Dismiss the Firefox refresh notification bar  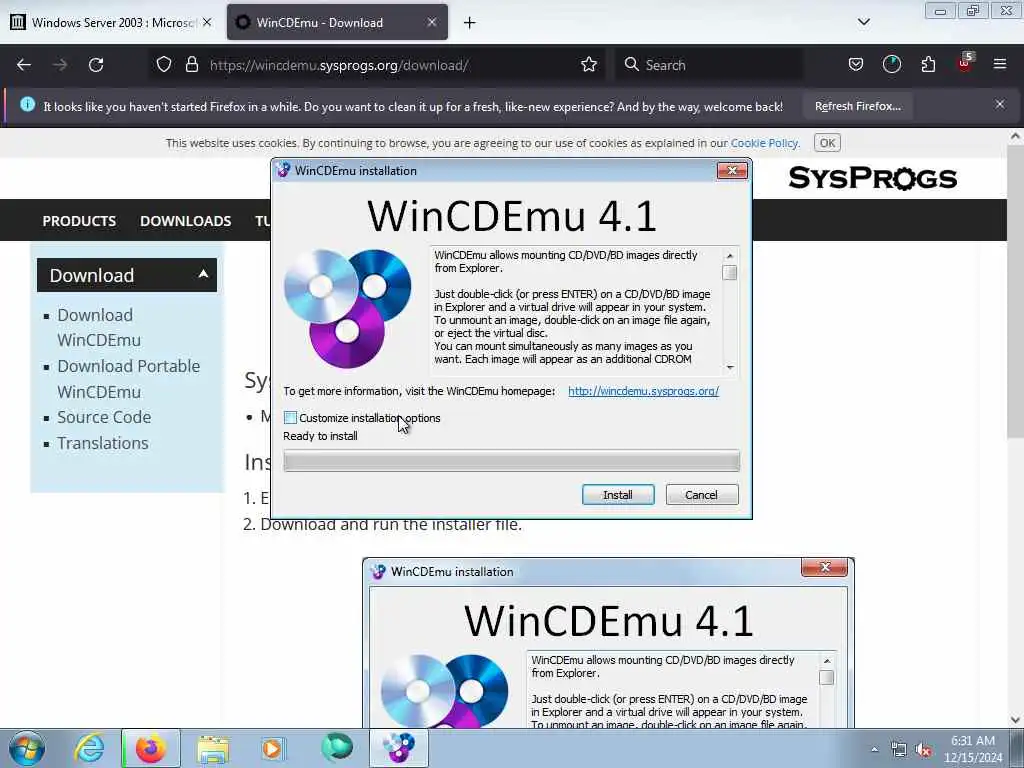click(x=1000, y=104)
